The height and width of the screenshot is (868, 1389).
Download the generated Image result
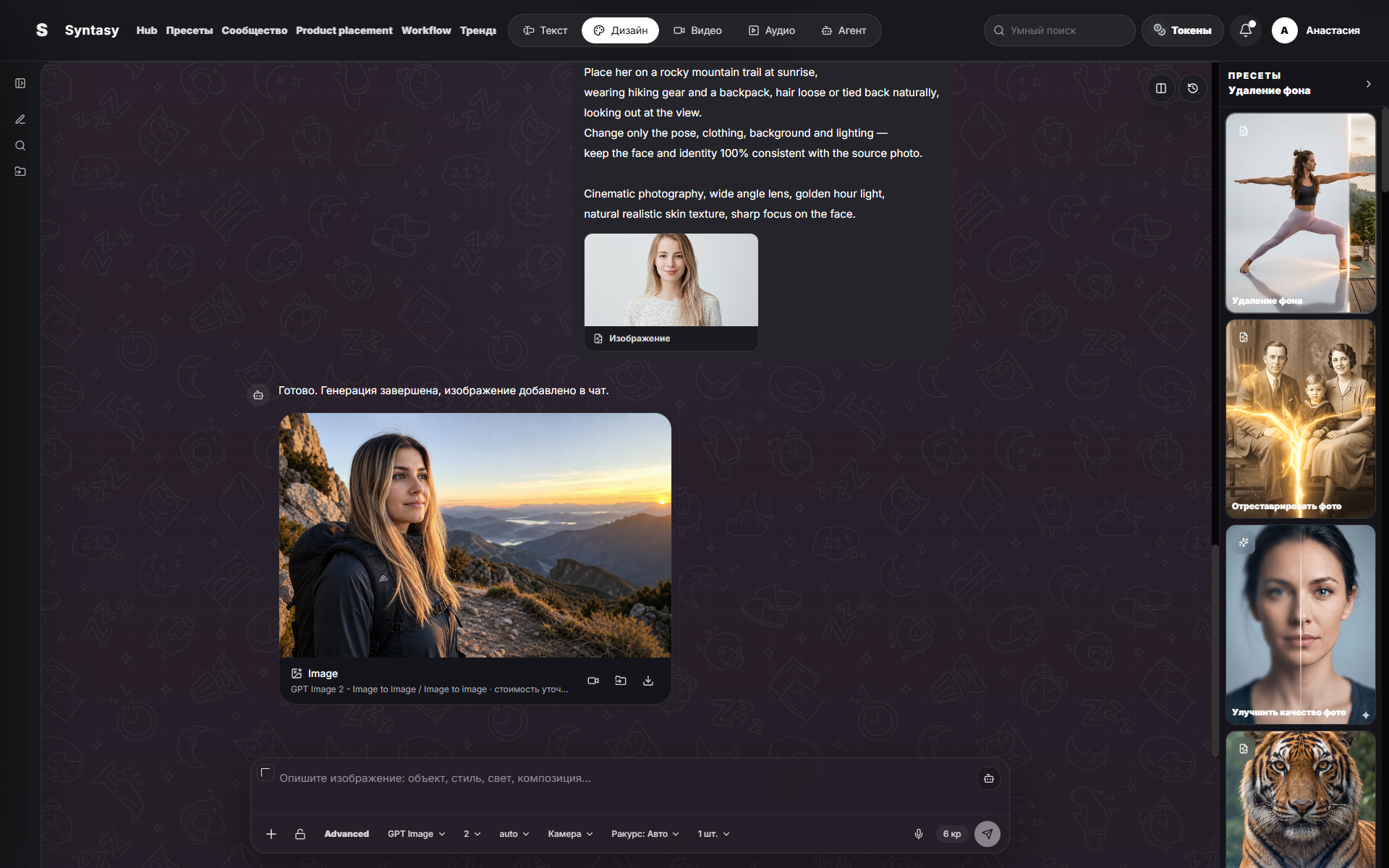click(648, 681)
